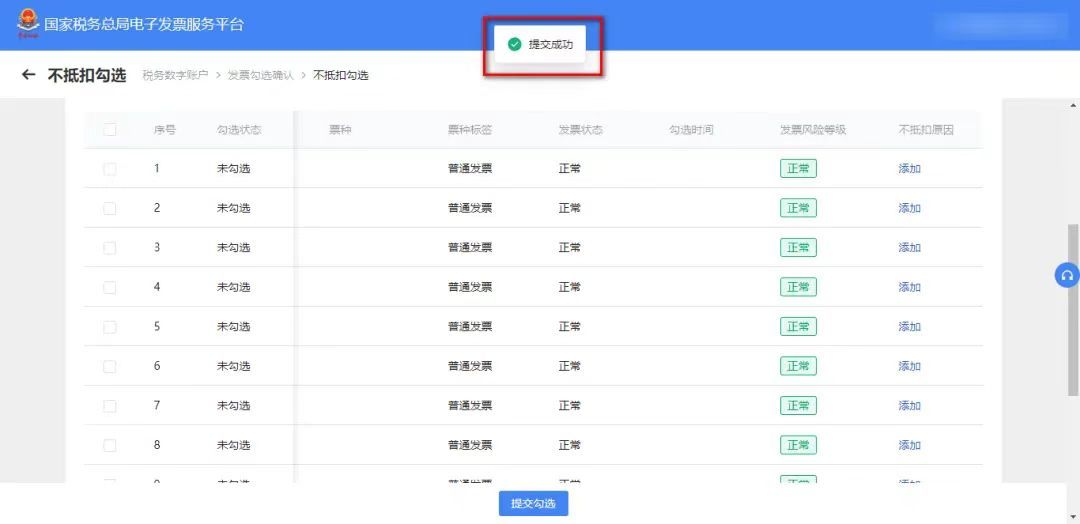Check the checkbox for row 4

[x=110, y=288]
